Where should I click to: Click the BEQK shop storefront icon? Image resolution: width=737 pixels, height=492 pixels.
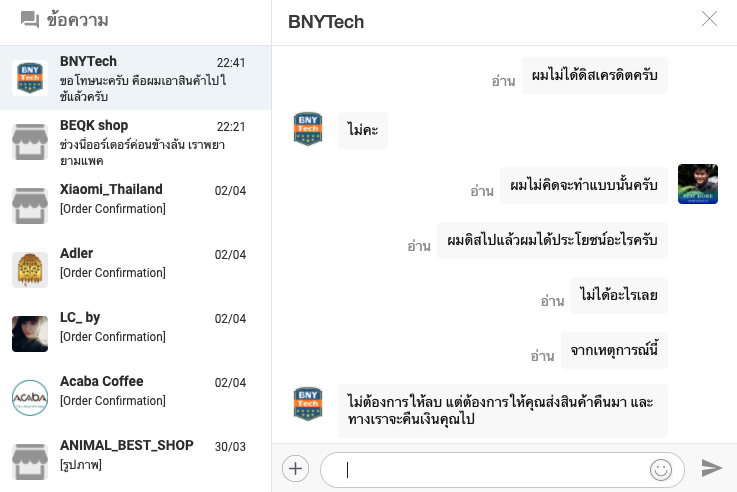click(x=30, y=141)
